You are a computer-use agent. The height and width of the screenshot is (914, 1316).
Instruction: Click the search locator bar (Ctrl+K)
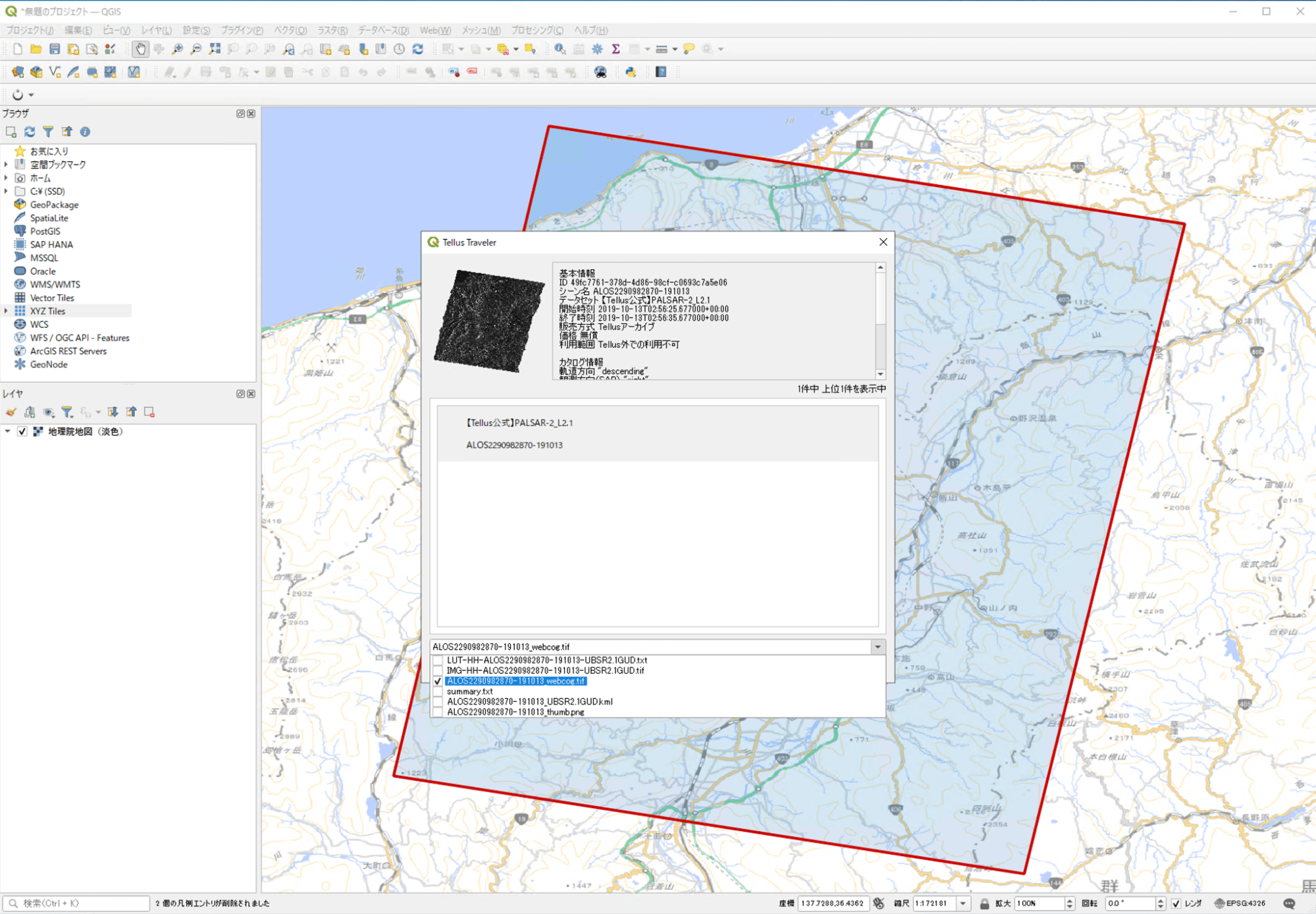(x=76, y=903)
